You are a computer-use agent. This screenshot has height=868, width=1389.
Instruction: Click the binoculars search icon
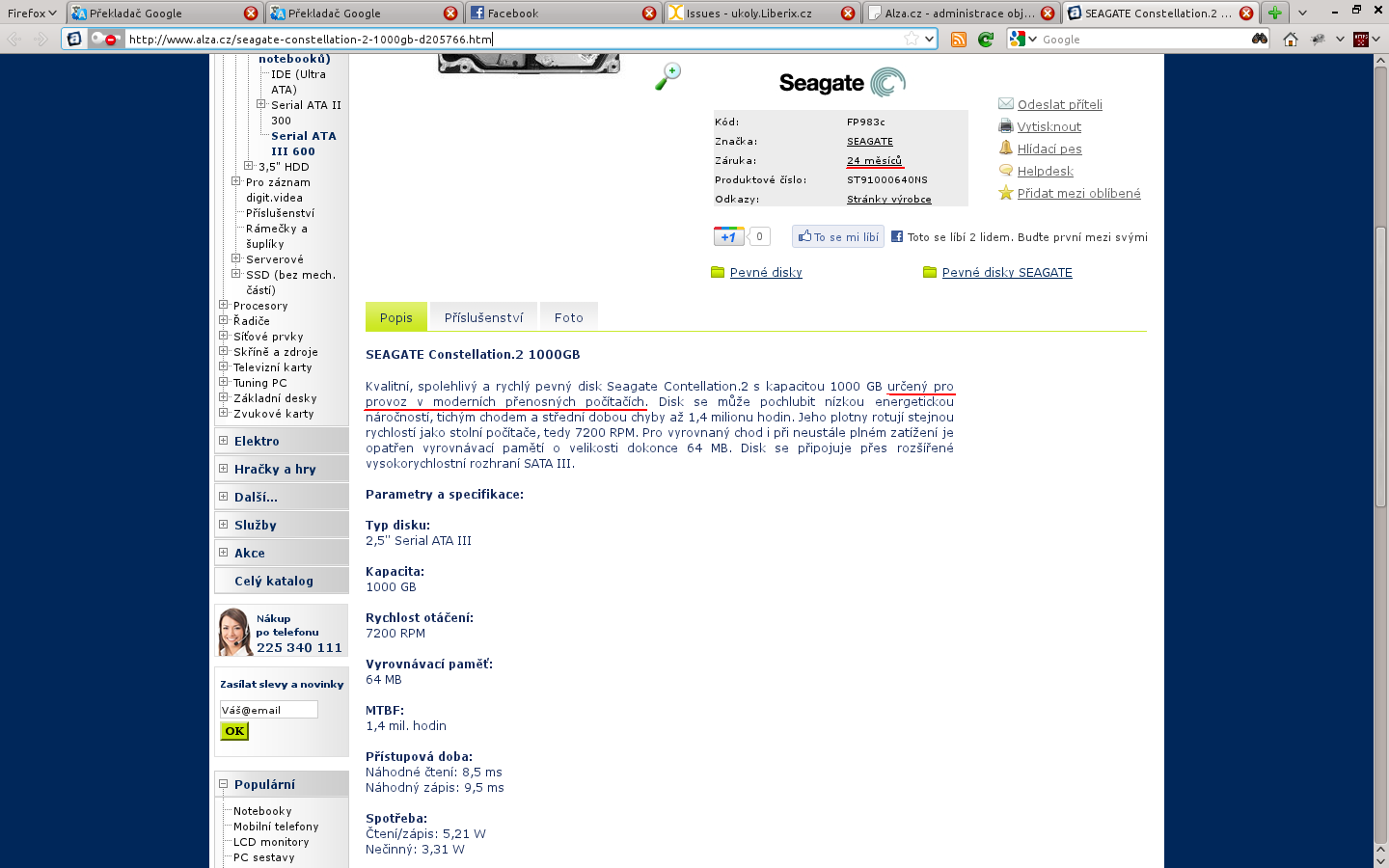pyautogui.click(x=1259, y=39)
